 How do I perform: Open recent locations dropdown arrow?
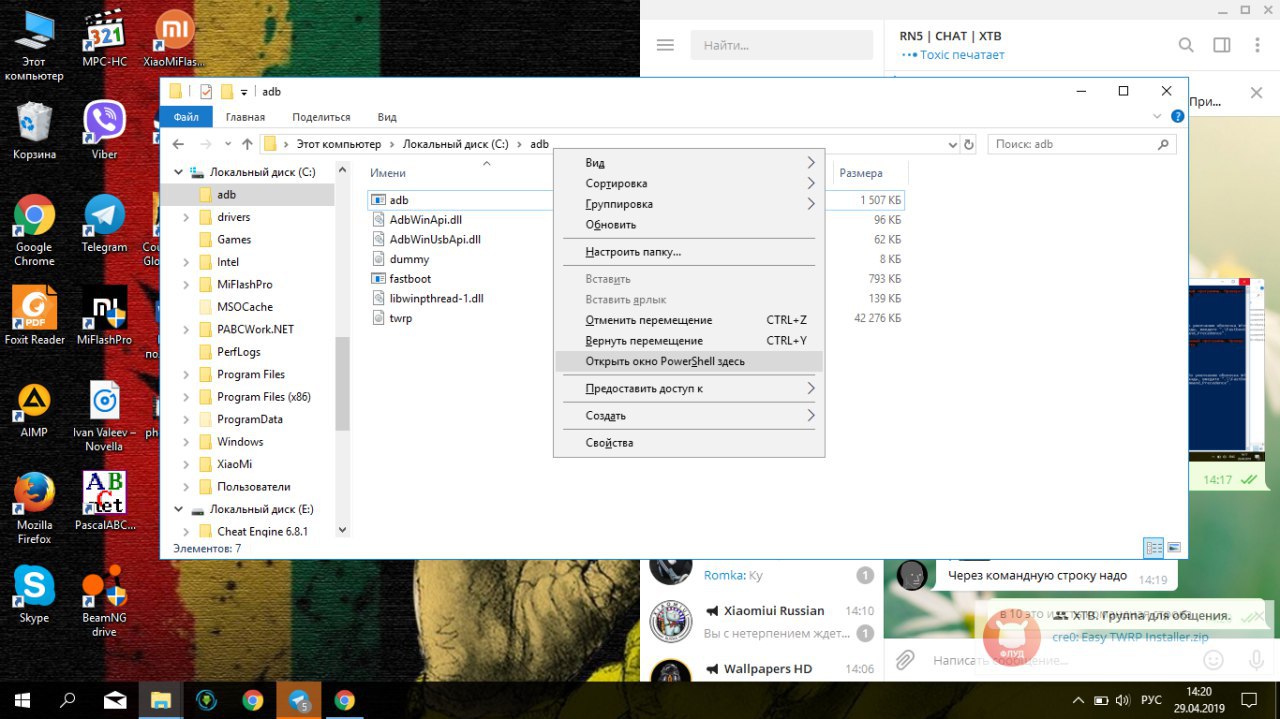coord(229,144)
